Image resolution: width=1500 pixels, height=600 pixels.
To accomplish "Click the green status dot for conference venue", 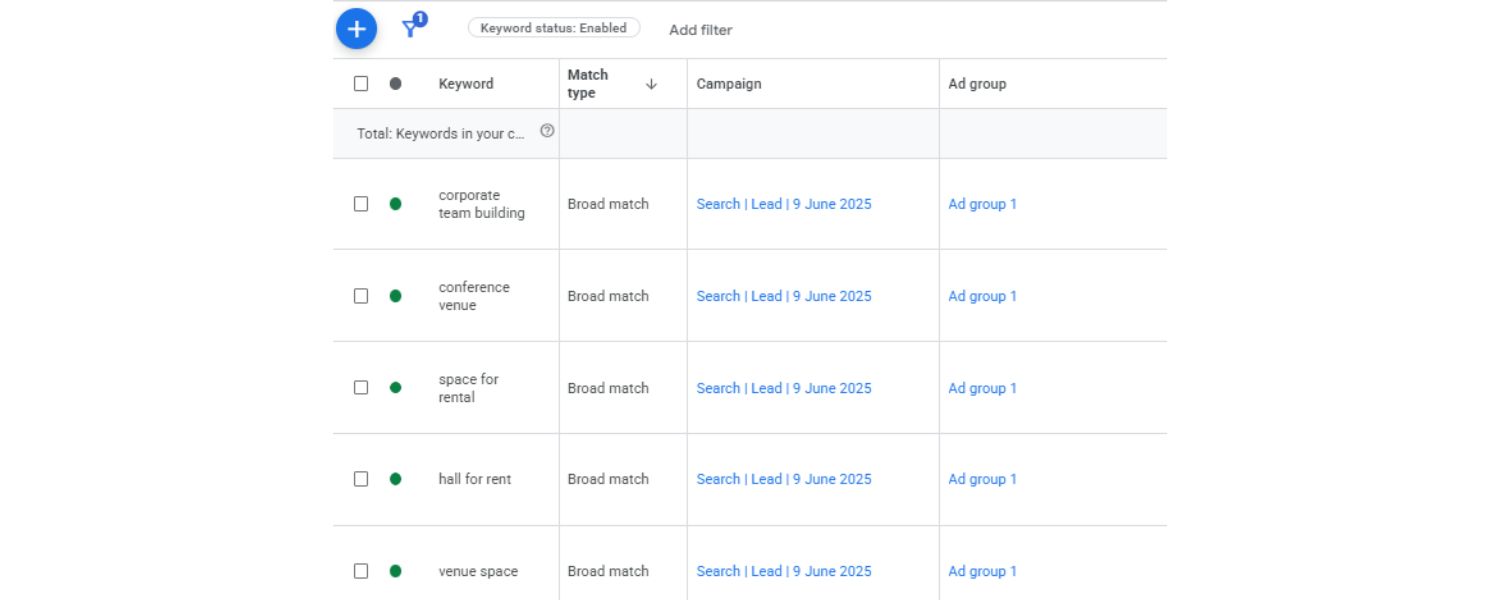I will click(x=395, y=296).
